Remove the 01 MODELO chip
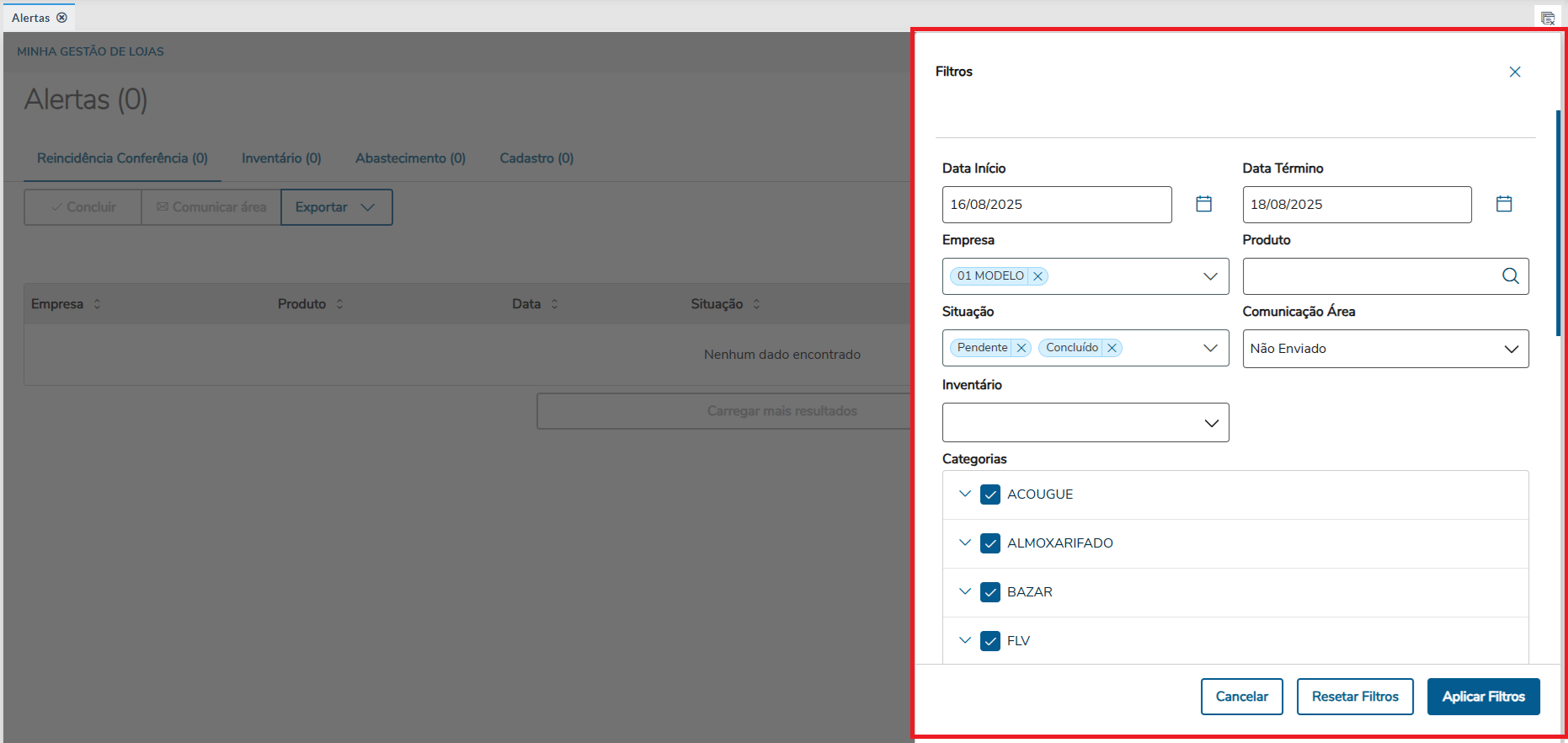Viewport: 1568px width, 743px height. point(1038,276)
